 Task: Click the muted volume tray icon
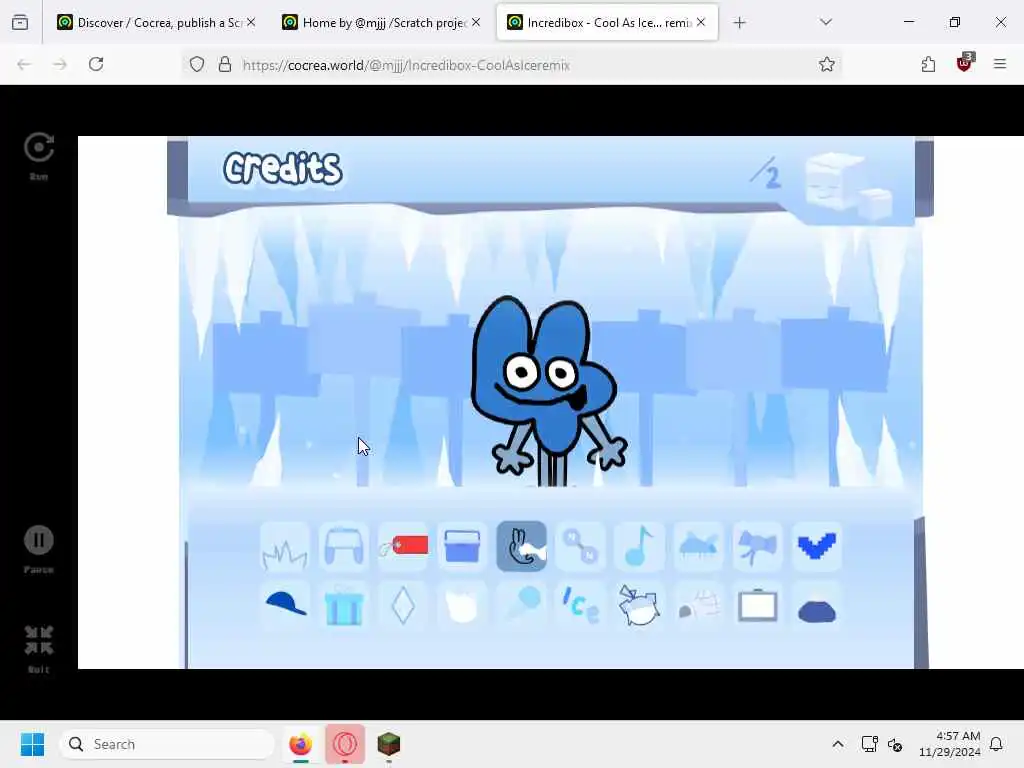pos(895,744)
